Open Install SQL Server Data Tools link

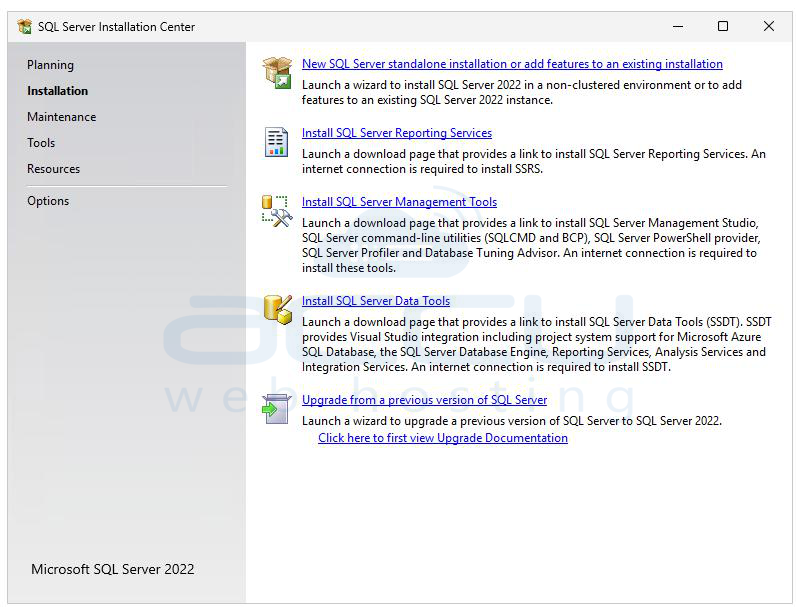pyautogui.click(x=376, y=301)
